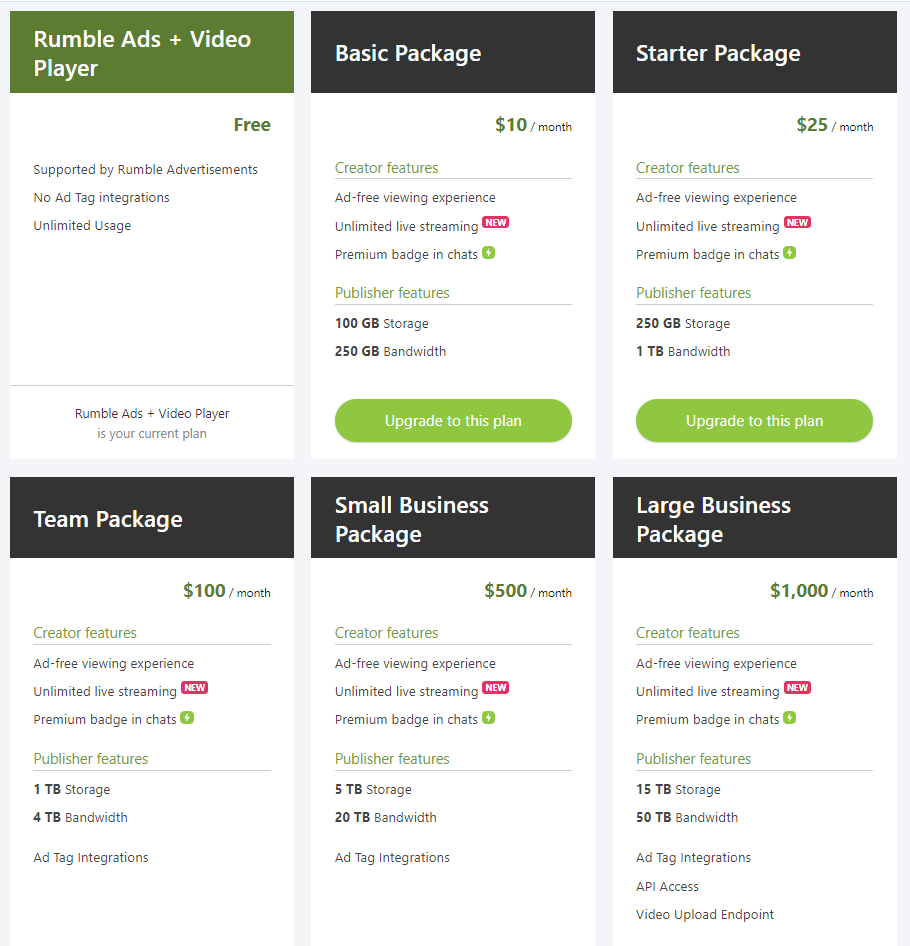
Task: Click the NEW badge in Team Package
Action: click(x=194, y=687)
